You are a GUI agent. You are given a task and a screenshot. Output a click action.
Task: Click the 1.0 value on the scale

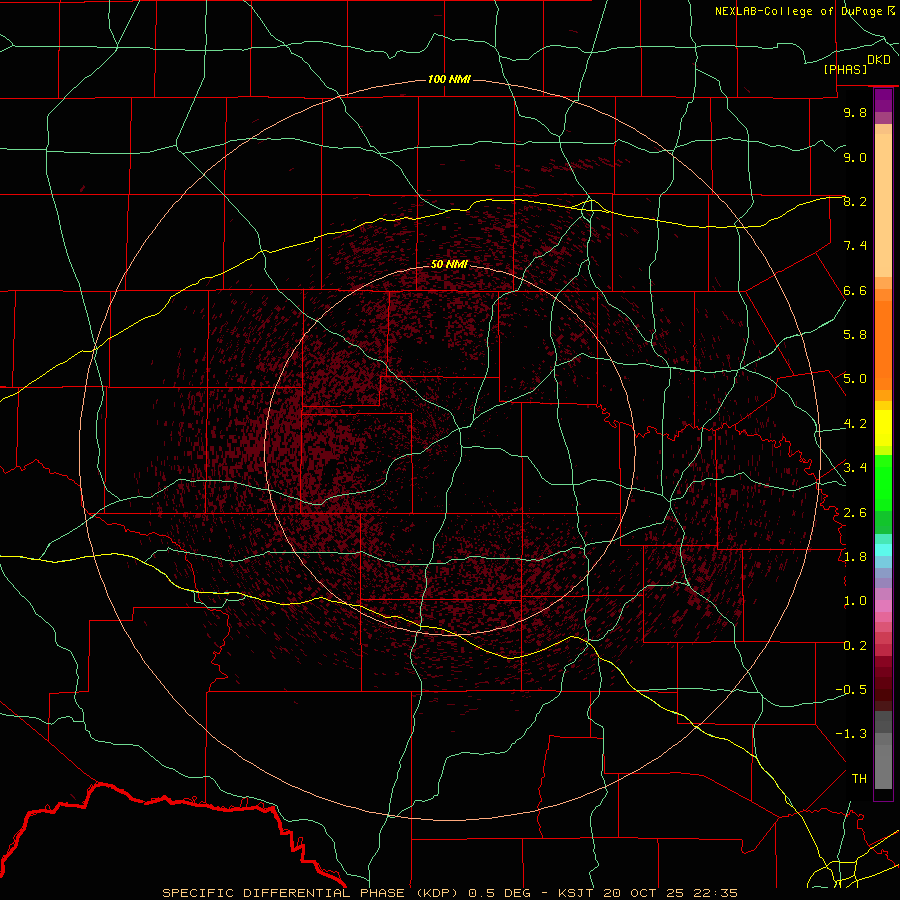855,601
